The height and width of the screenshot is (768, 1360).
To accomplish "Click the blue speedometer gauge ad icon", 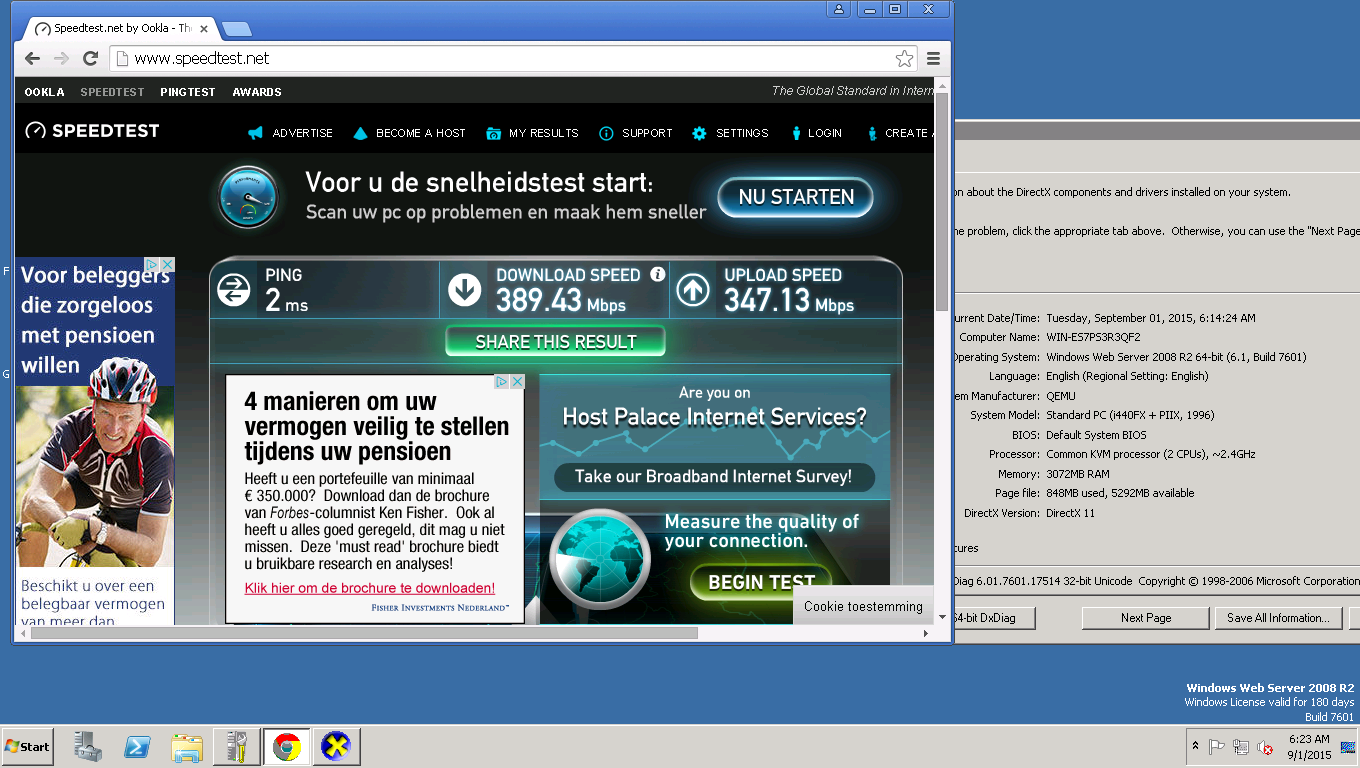I will 248,196.
